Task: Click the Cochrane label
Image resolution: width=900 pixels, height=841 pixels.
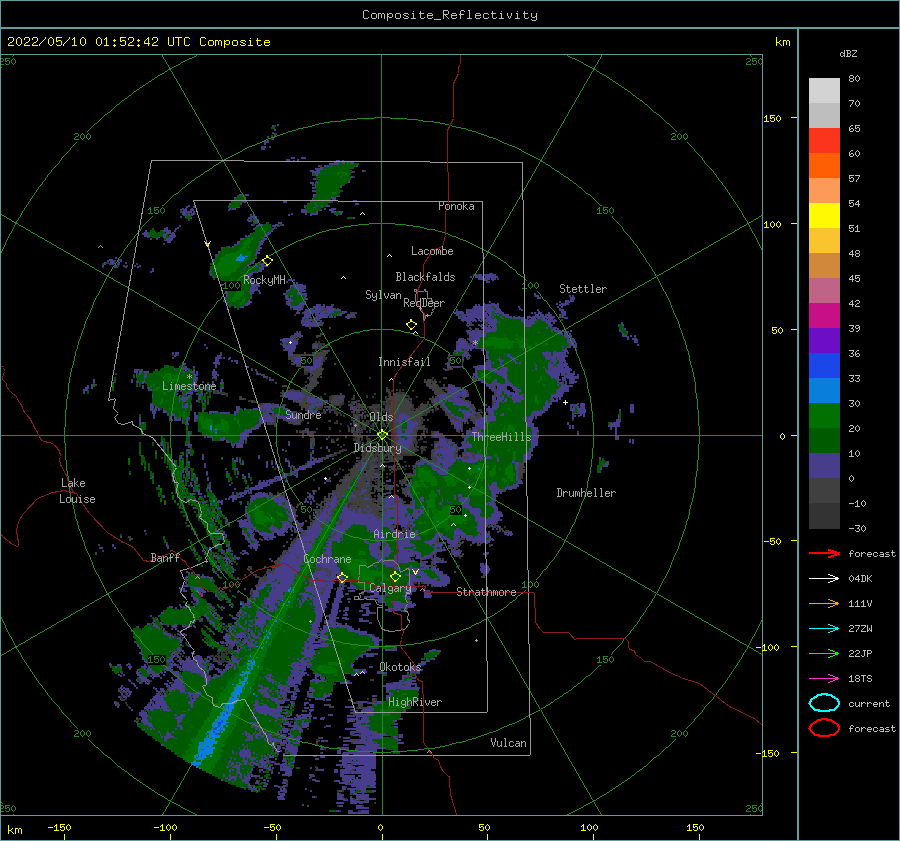Action: (x=327, y=559)
